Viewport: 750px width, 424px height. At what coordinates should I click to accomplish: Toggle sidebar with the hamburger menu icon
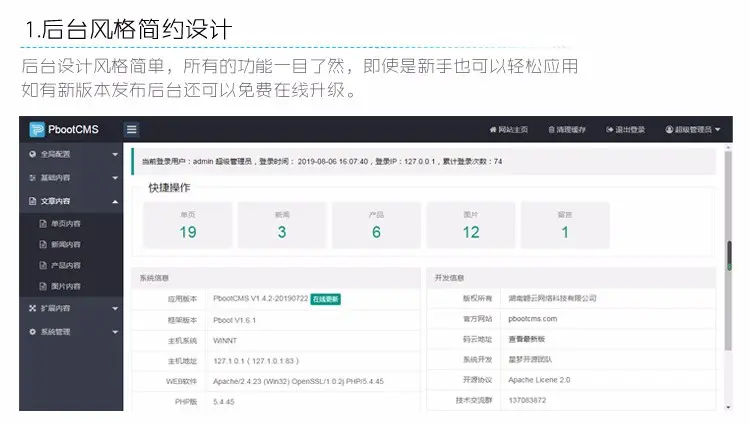[x=131, y=130]
